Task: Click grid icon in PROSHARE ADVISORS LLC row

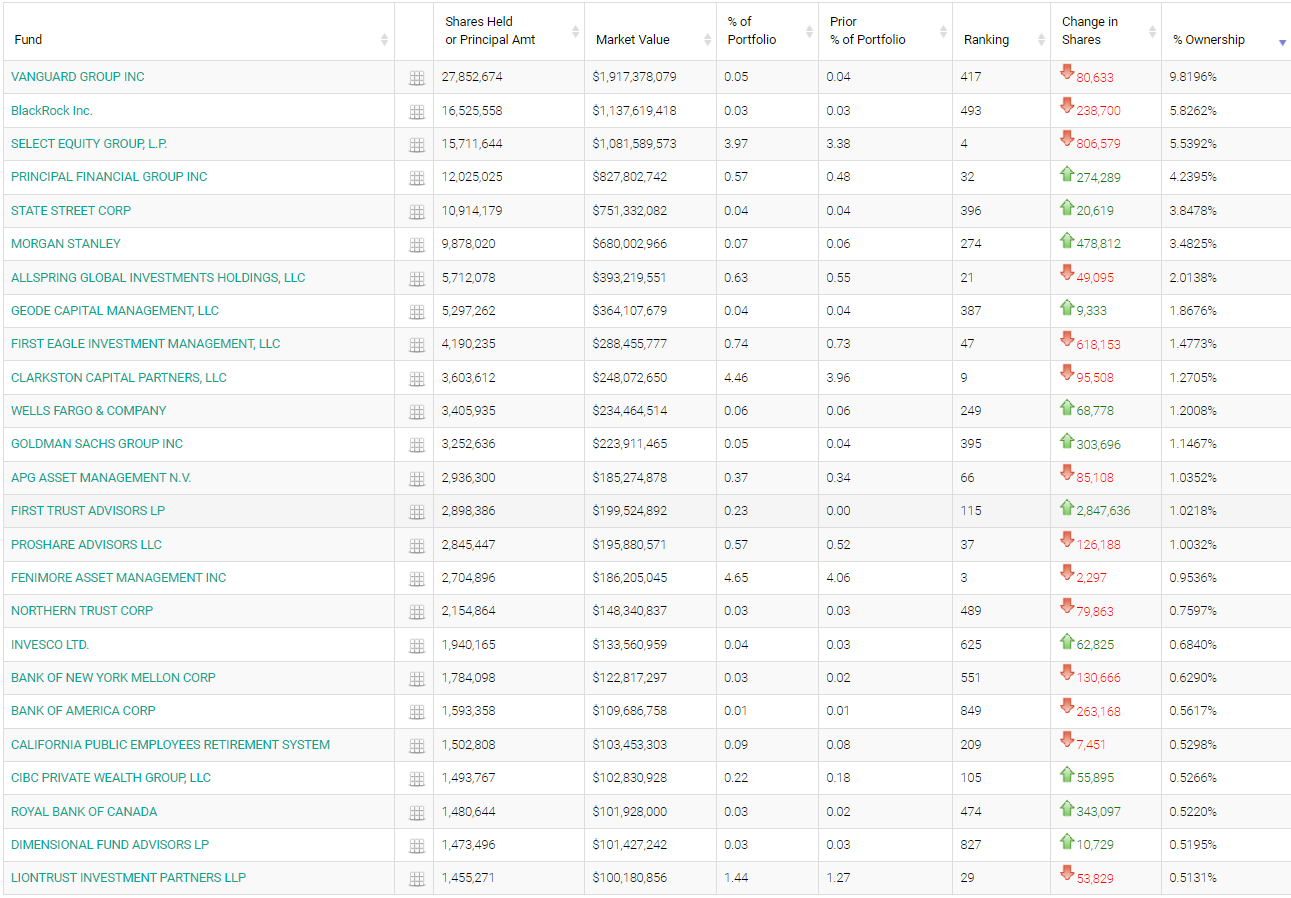Action: (x=417, y=546)
